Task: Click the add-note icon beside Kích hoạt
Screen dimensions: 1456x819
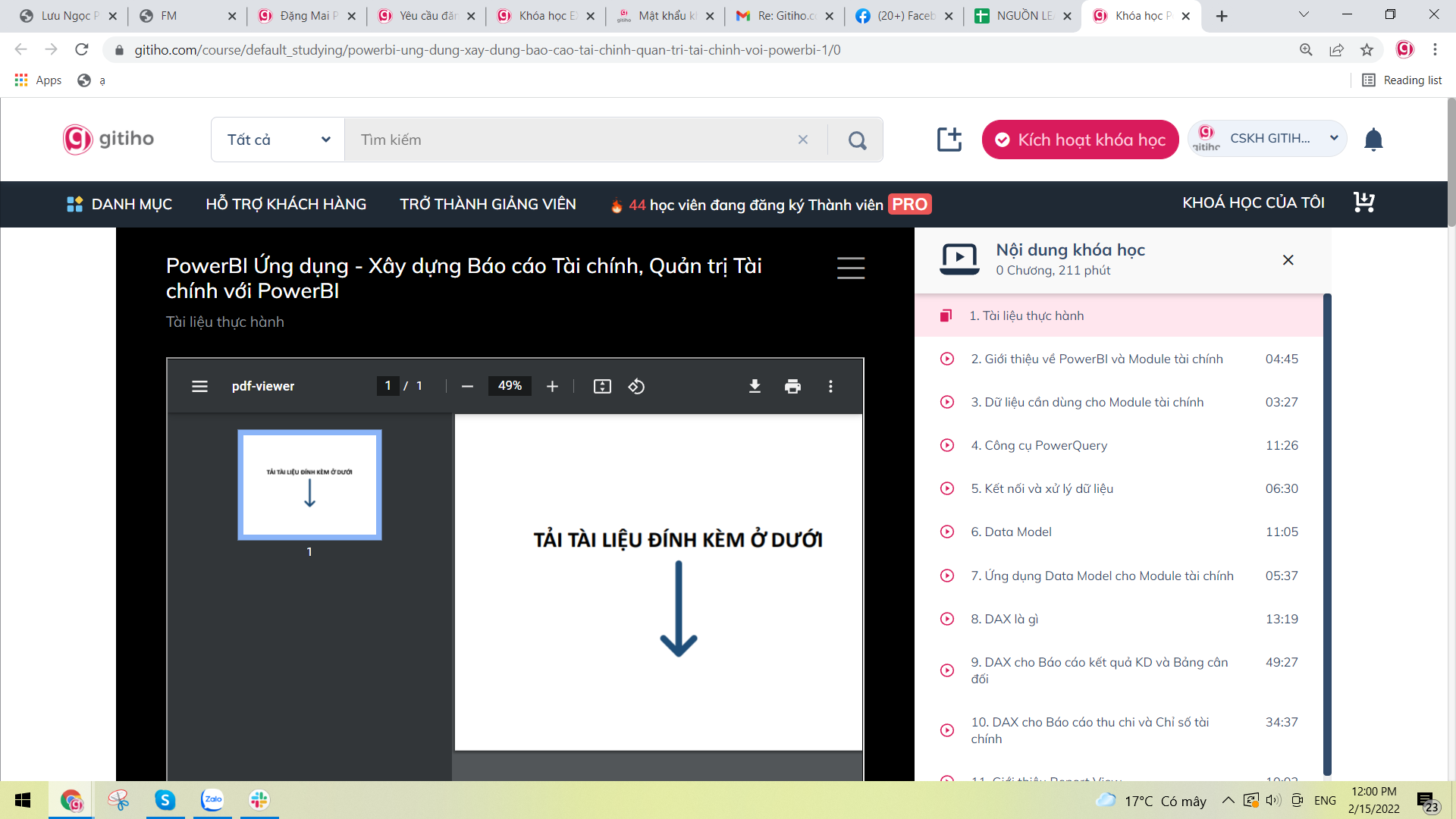Action: coord(949,140)
